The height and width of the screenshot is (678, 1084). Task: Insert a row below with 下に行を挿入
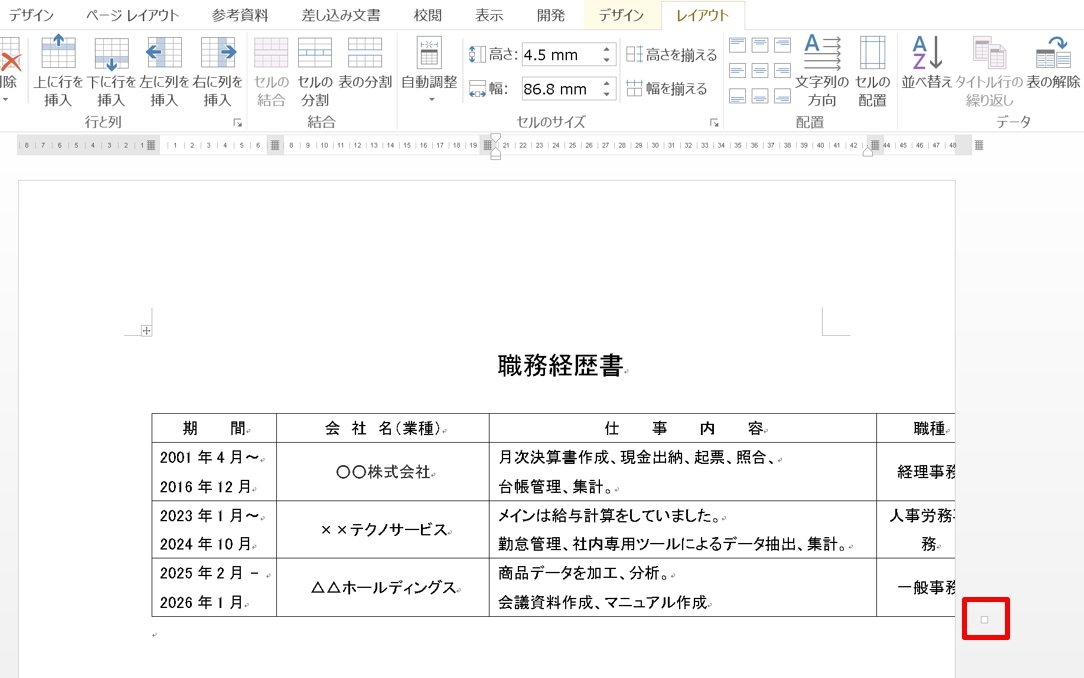click(111, 71)
